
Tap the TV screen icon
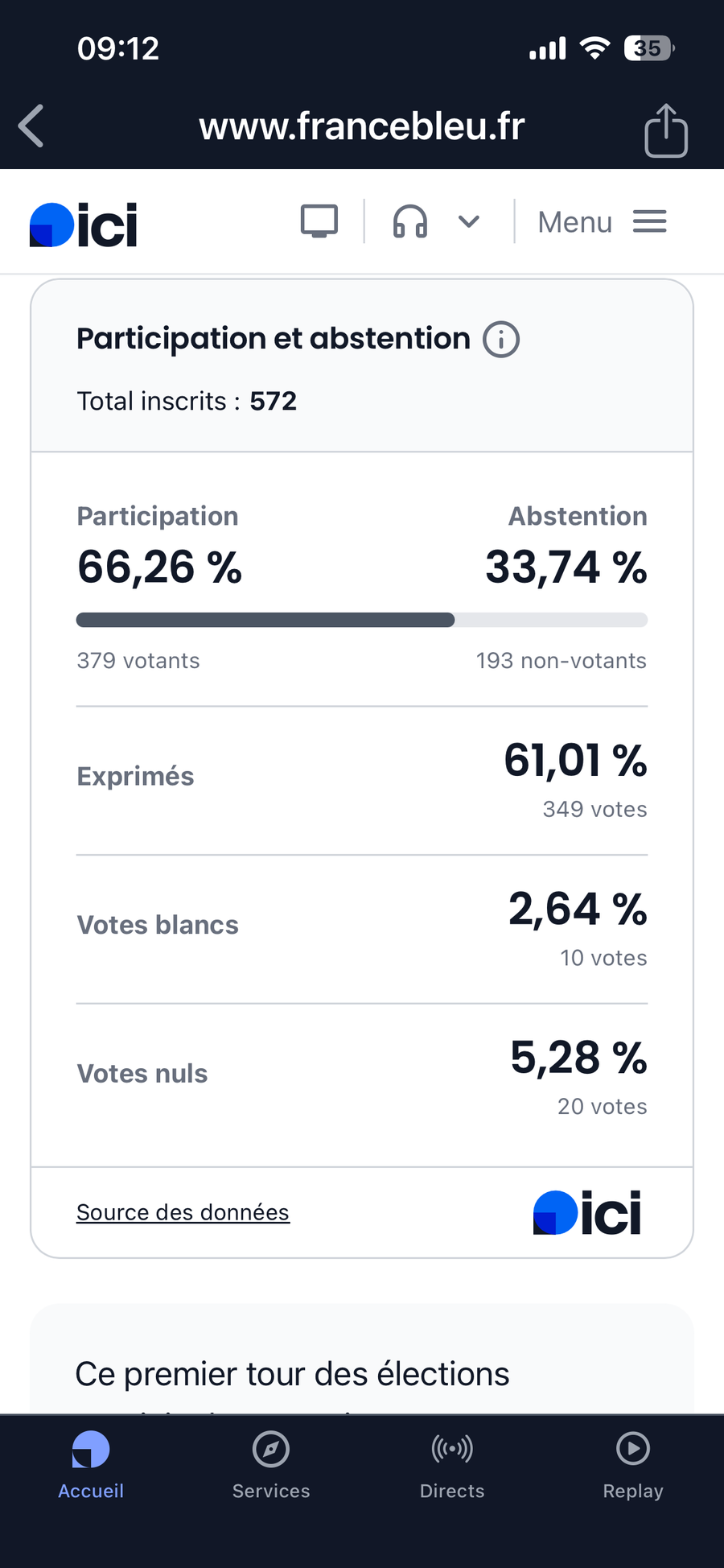click(x=319, y=221)
